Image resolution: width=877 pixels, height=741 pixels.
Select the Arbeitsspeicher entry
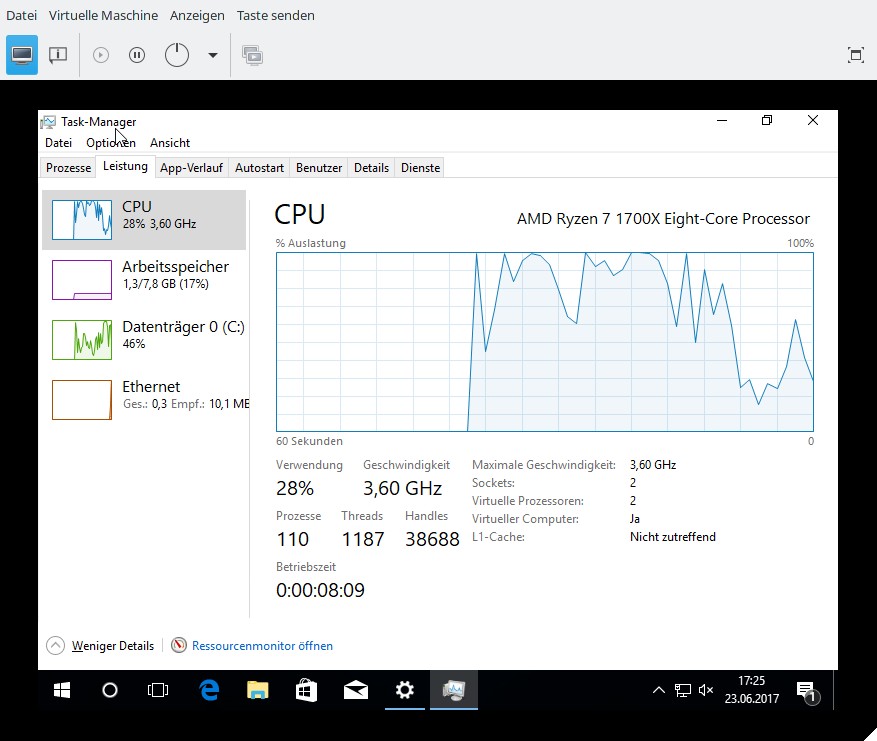click(x=144, y=280)
